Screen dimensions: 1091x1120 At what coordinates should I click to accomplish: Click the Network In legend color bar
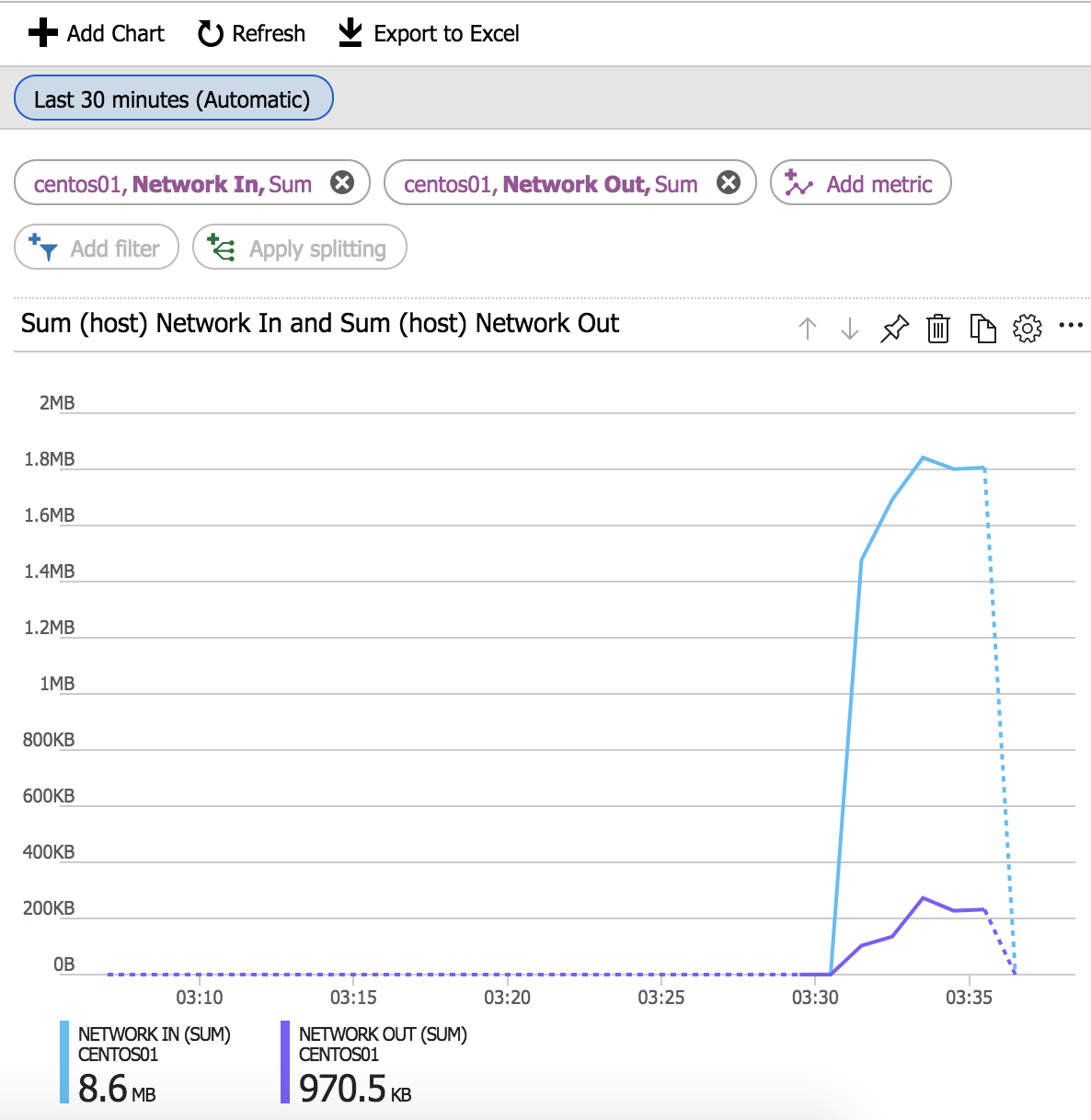click(x=64, y=1062)
